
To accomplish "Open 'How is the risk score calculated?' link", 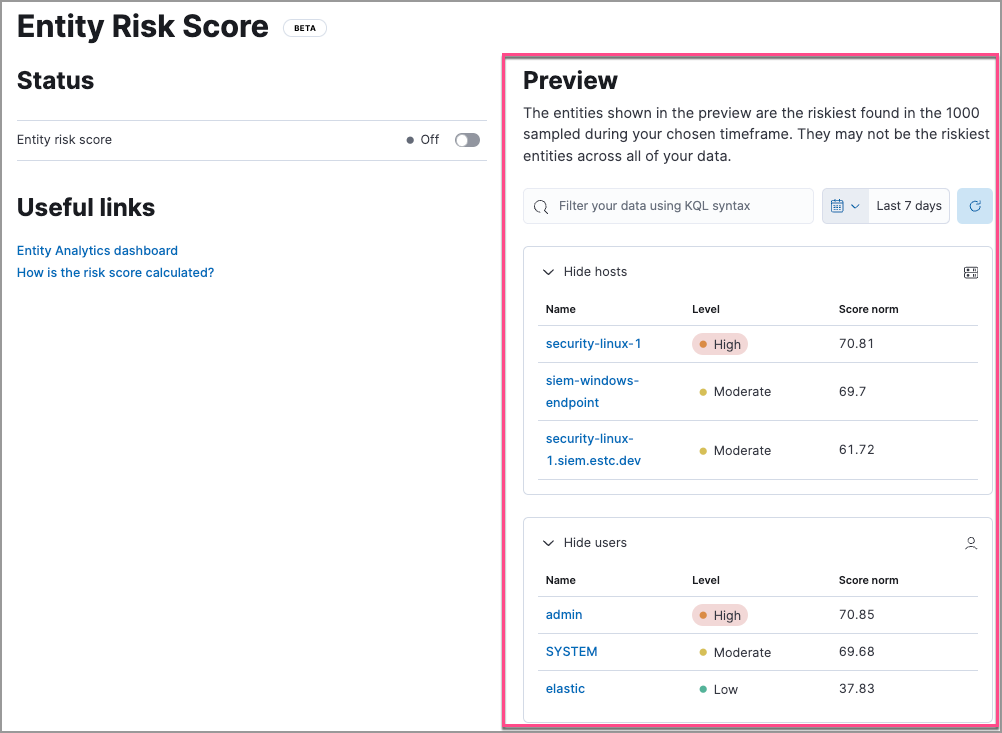I will tap(115, 272).
